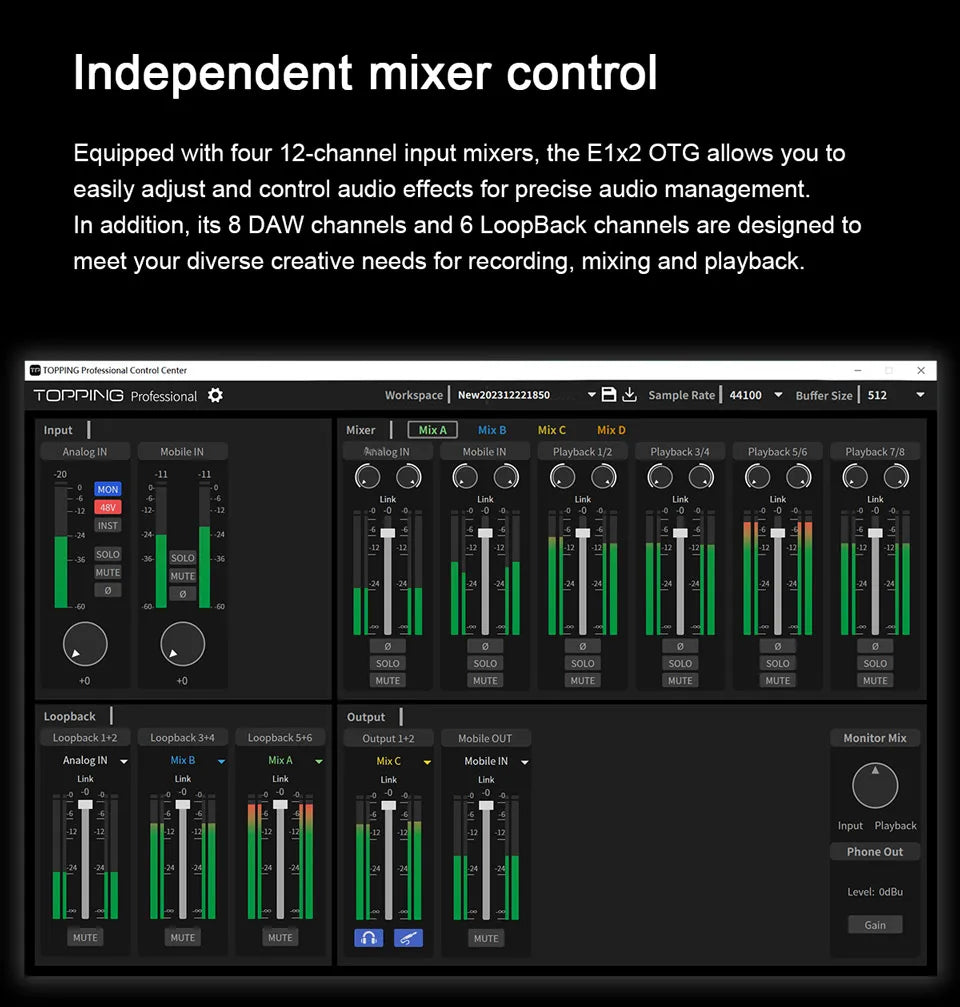Toggle headphone output under Output 1+2
This screenshot has height=1007, width=960.
coord(368,938)
